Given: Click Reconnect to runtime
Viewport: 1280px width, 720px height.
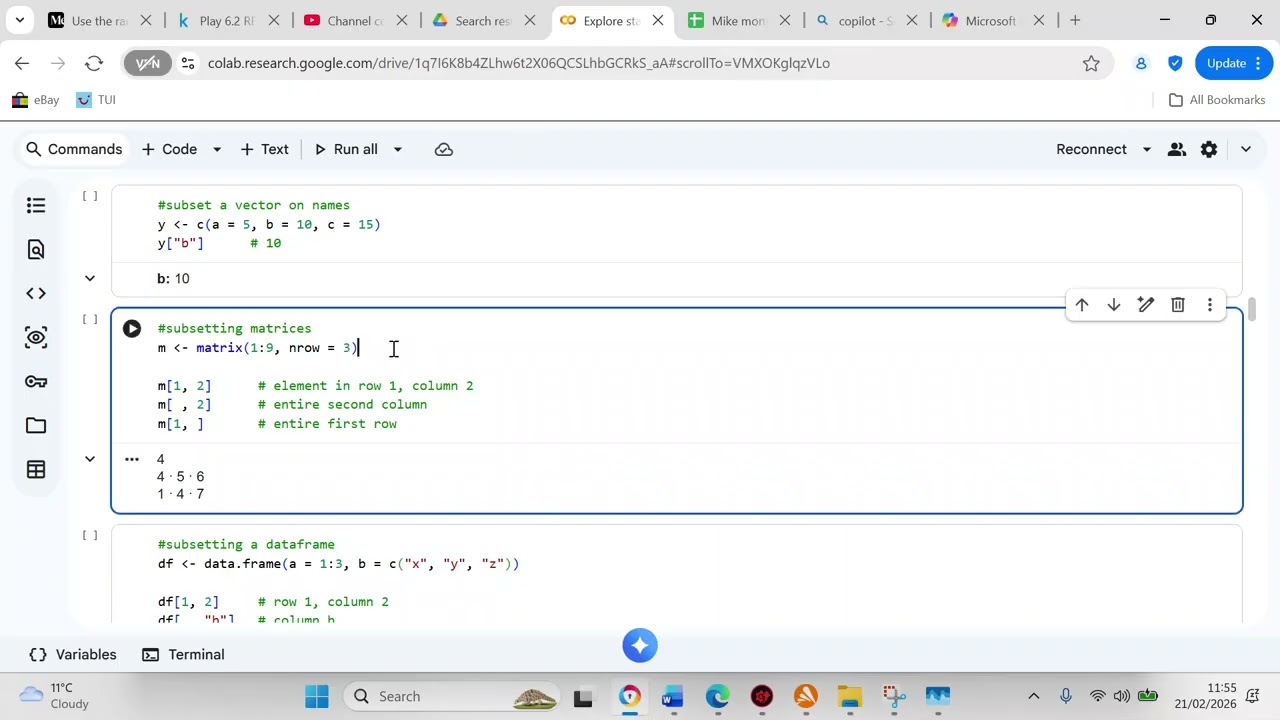Looking at the screenshot, I should pyautogui.click(x=1091, y=149).
